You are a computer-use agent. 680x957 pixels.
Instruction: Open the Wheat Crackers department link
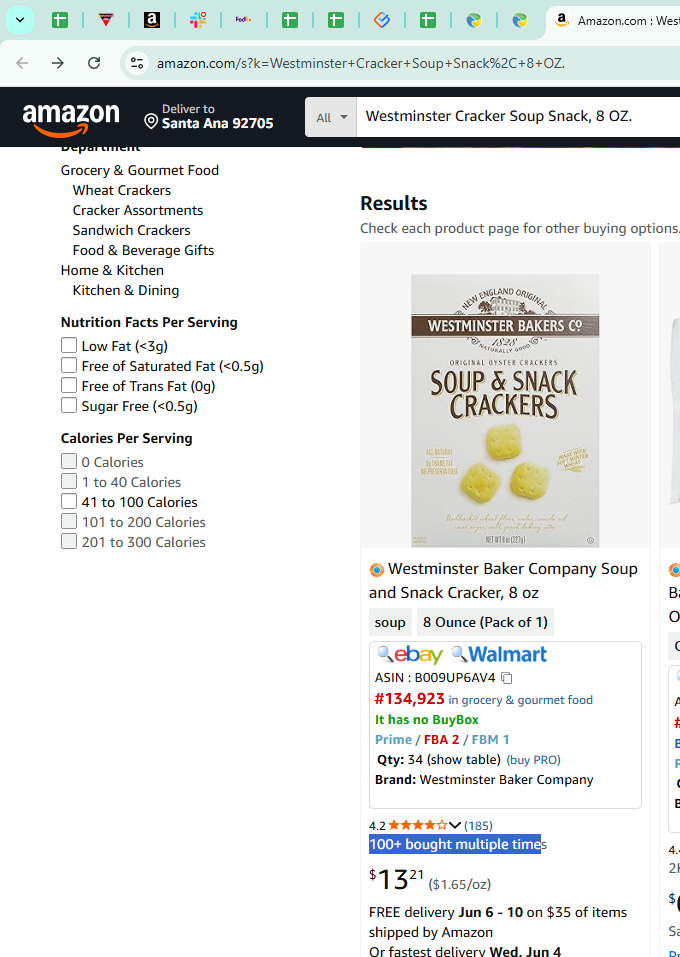(122, 190)
